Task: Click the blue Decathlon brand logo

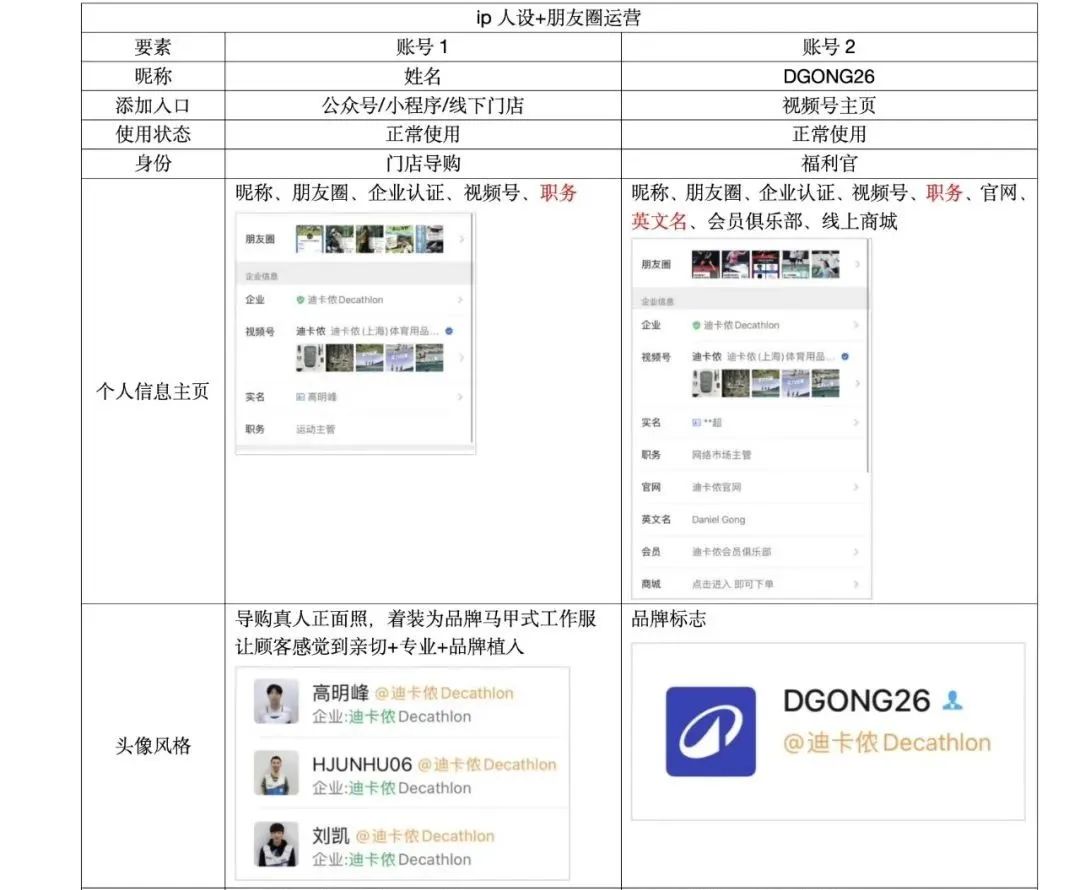Action: pos(710,732)
